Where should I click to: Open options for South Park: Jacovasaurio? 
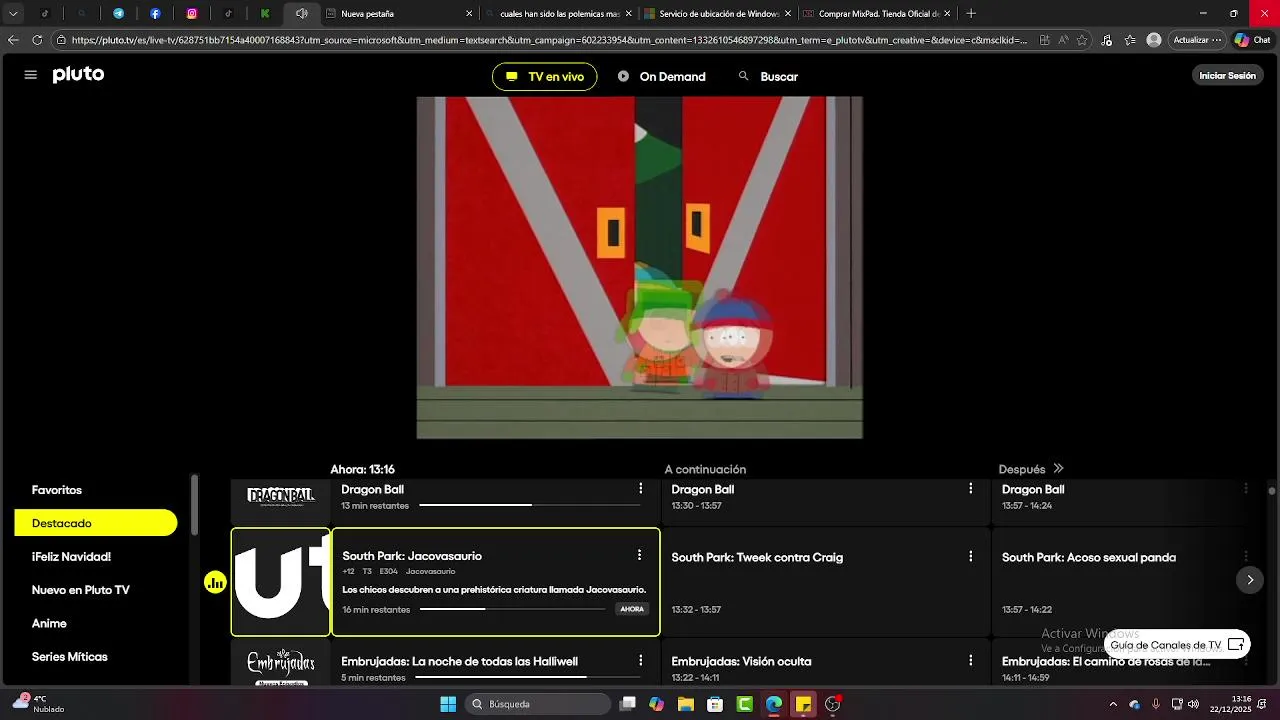(x=639, y=555)
